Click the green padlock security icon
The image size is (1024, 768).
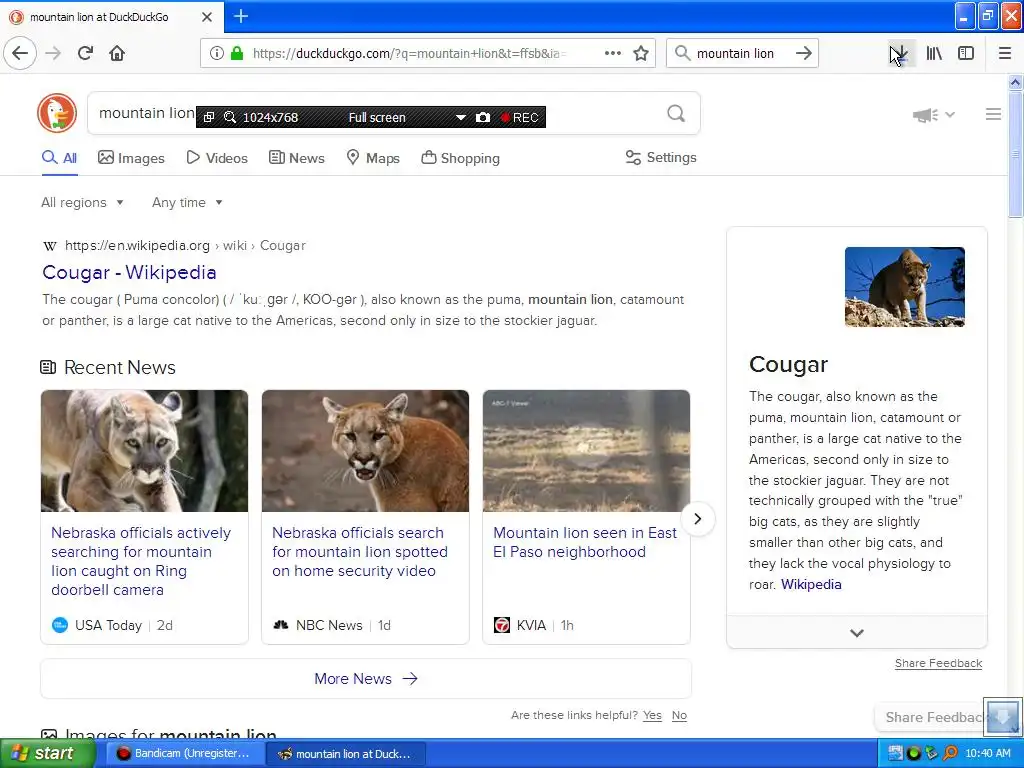click(236, 53)
